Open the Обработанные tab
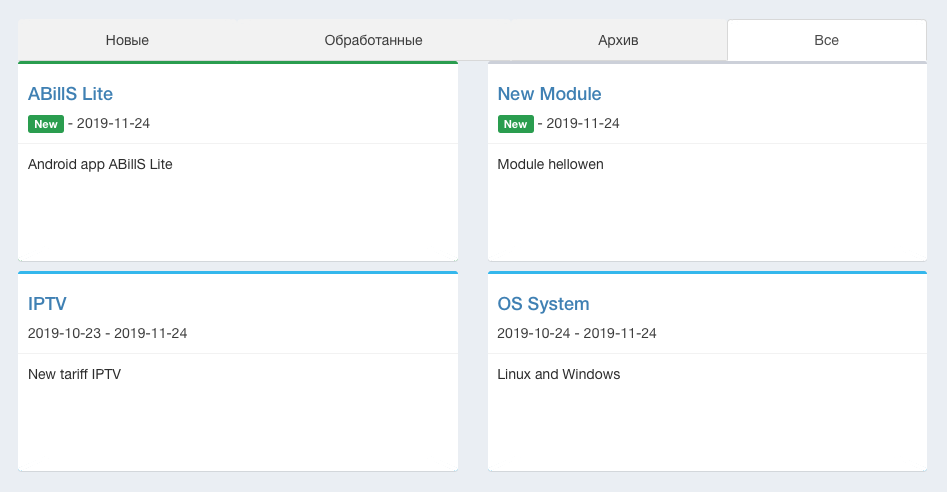Image resolution: width=947 pixels, height=492 pixels. point(373,40)
